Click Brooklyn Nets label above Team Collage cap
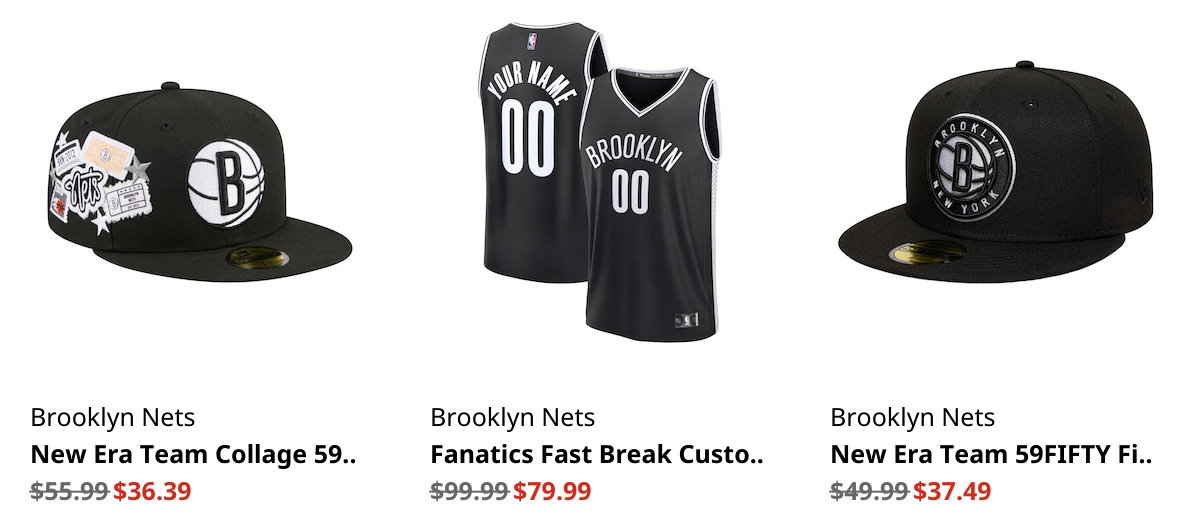The height and width of the screenshot is (530, 1200). point(113,417)
